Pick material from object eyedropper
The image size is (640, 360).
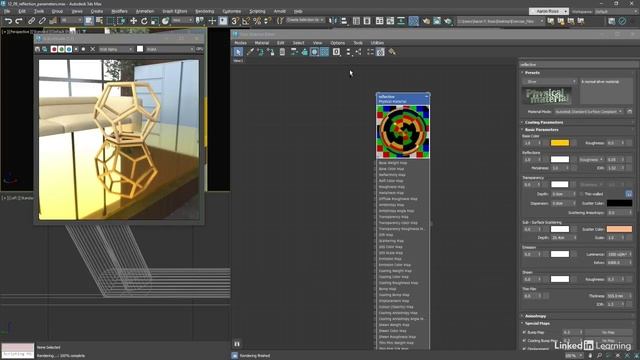pos(250,52)
